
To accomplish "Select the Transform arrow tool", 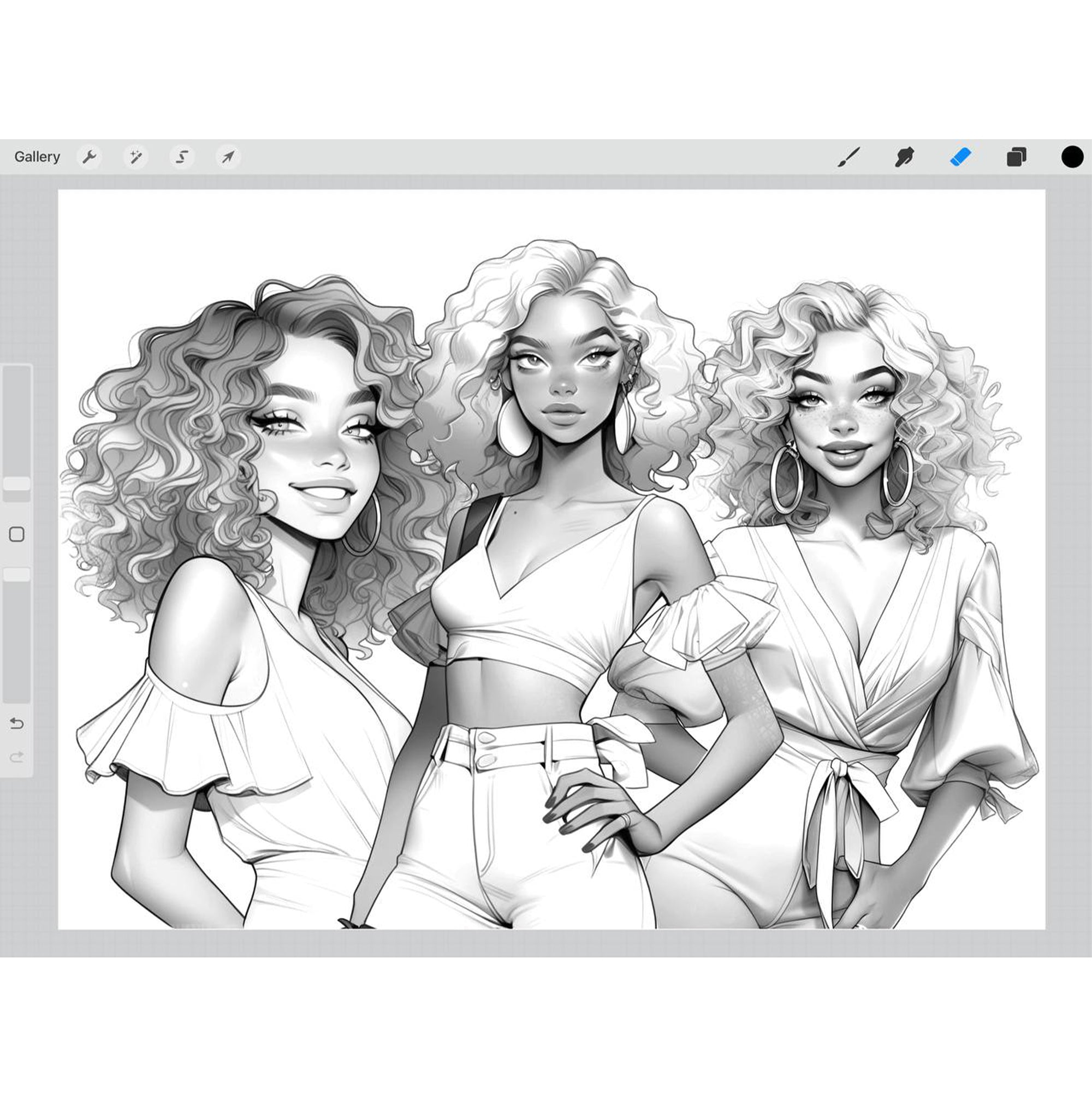I will pos(227,157).
